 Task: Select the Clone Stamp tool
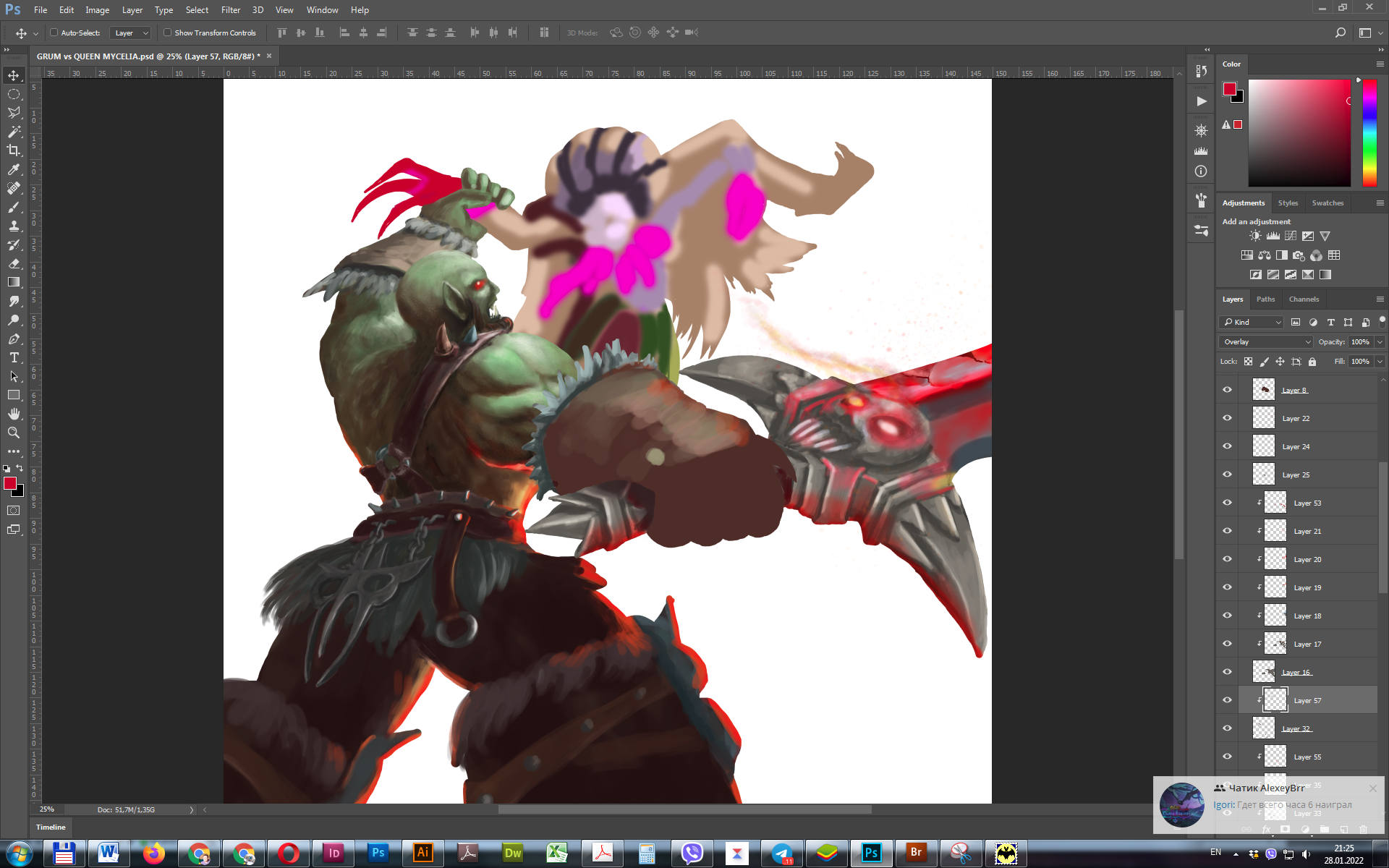[14, 226]
